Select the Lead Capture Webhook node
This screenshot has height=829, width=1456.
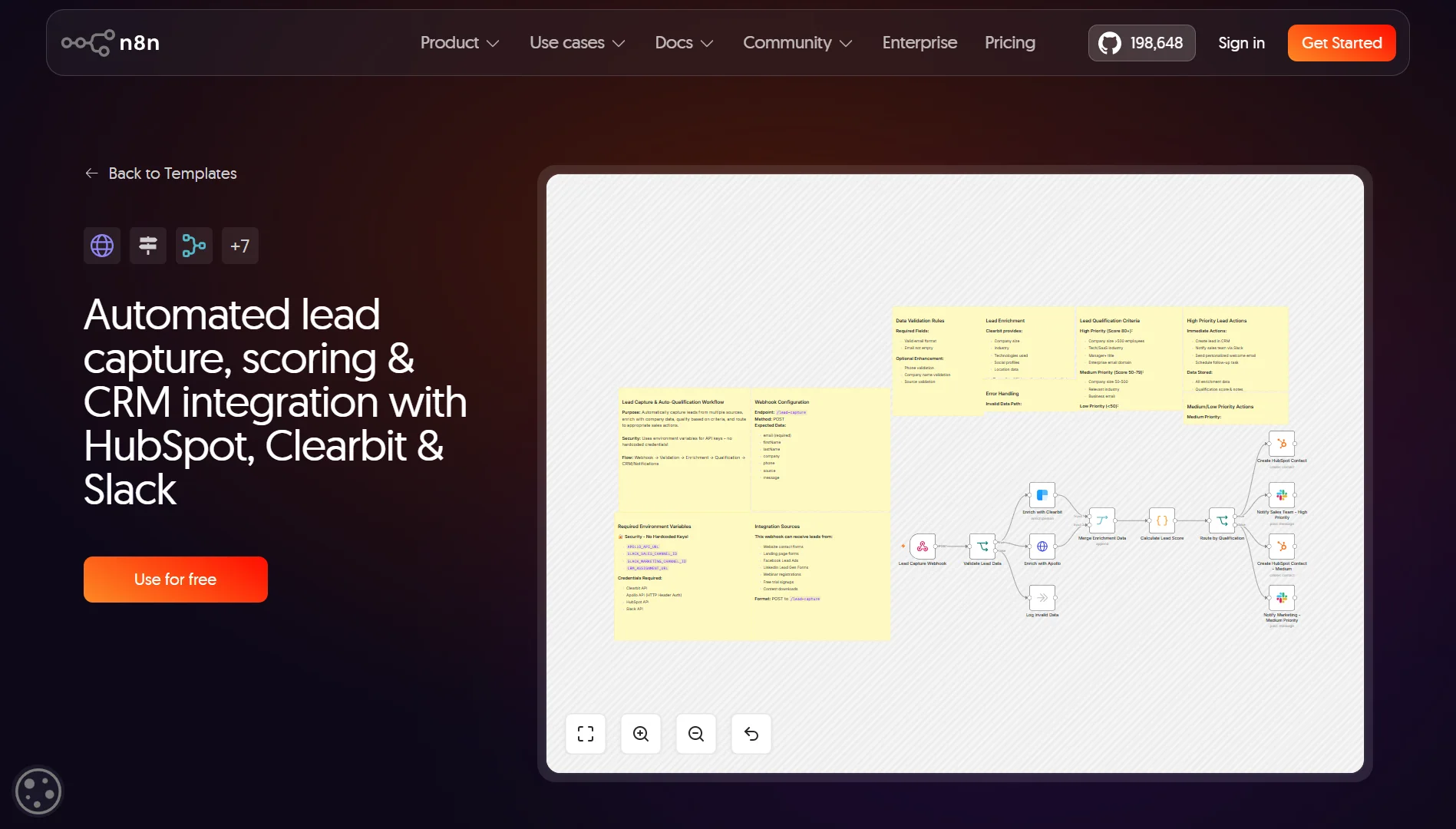coord(923,547)
